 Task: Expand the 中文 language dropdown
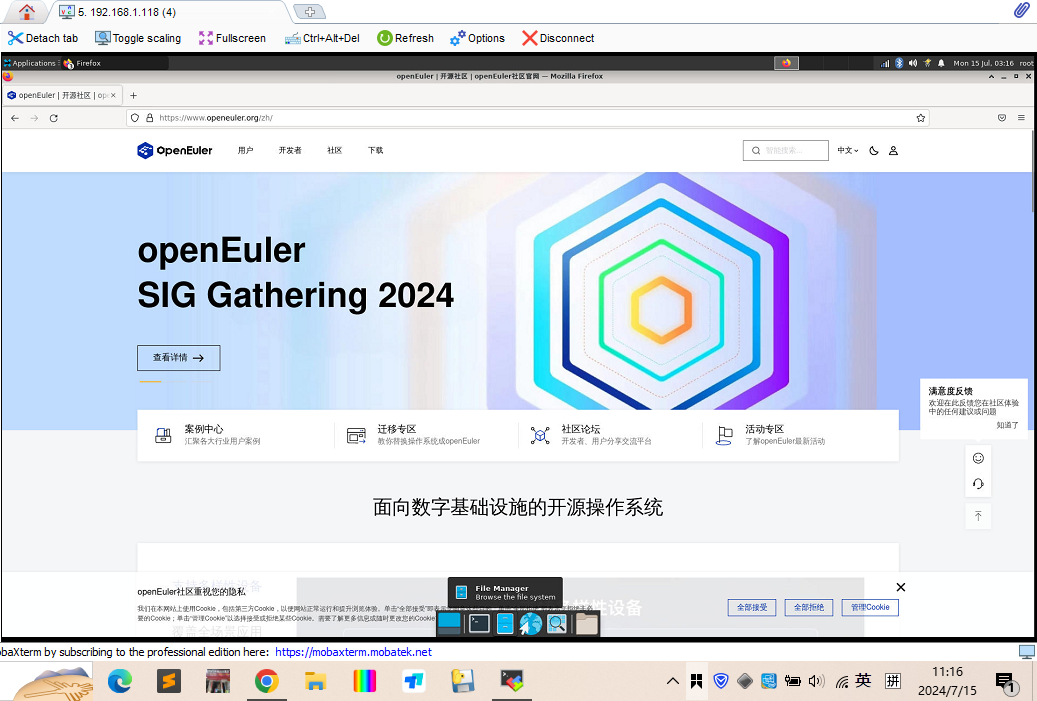[847, 151]
